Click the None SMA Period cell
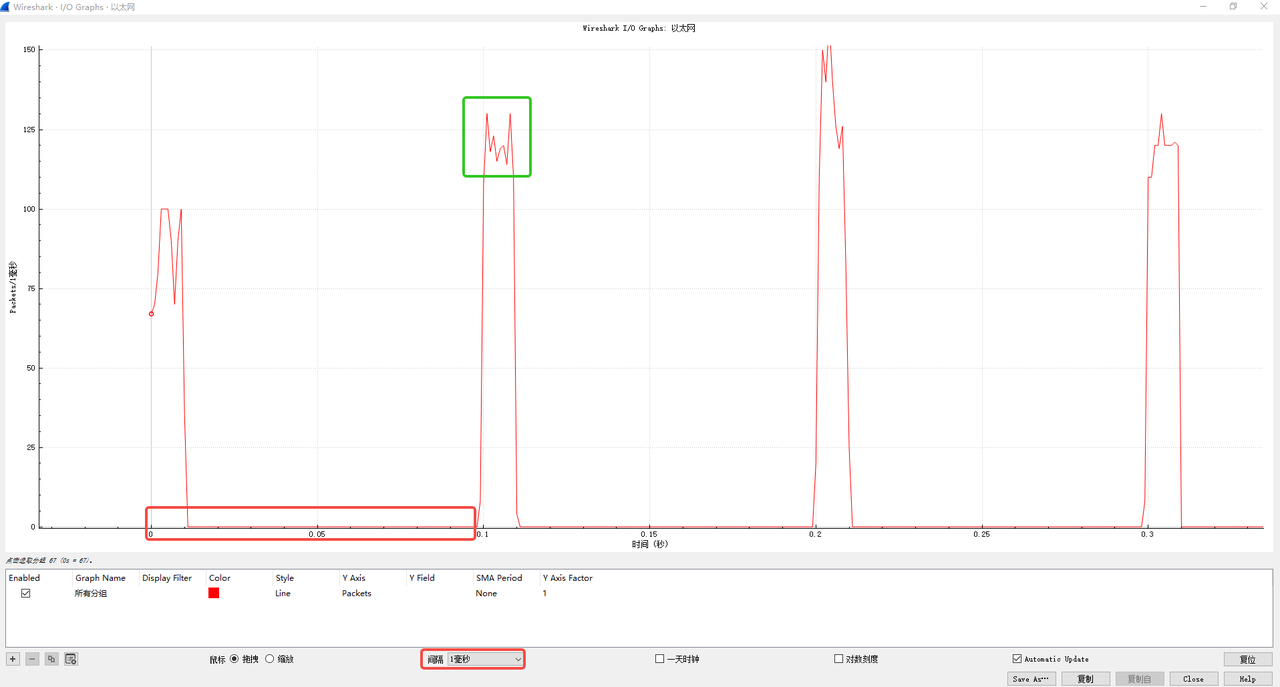This screenshot has height=687, width=1280. 487,593
